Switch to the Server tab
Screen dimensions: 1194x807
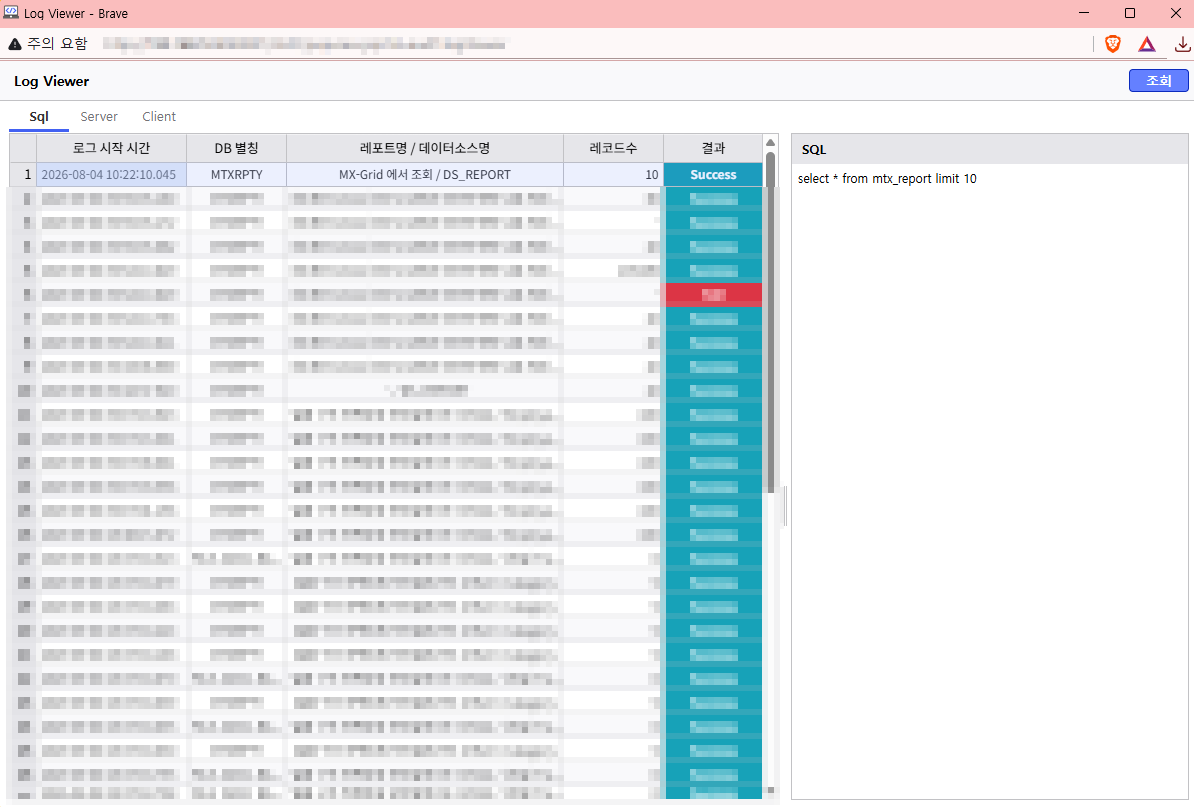[x=99, y=116]
